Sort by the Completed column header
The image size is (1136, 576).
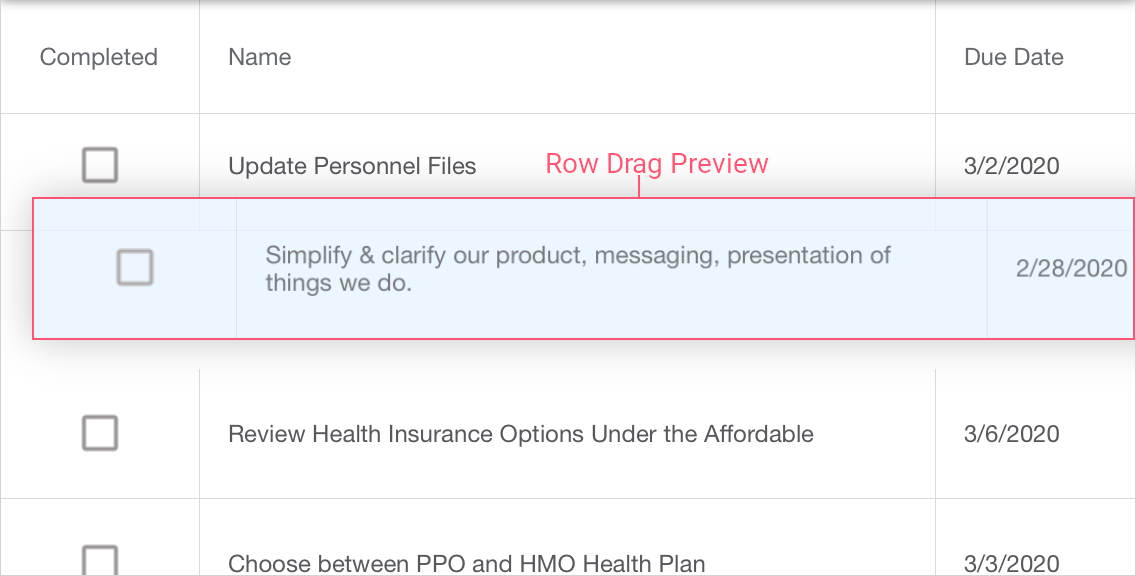pyautogui.click(x=99, y=57)
